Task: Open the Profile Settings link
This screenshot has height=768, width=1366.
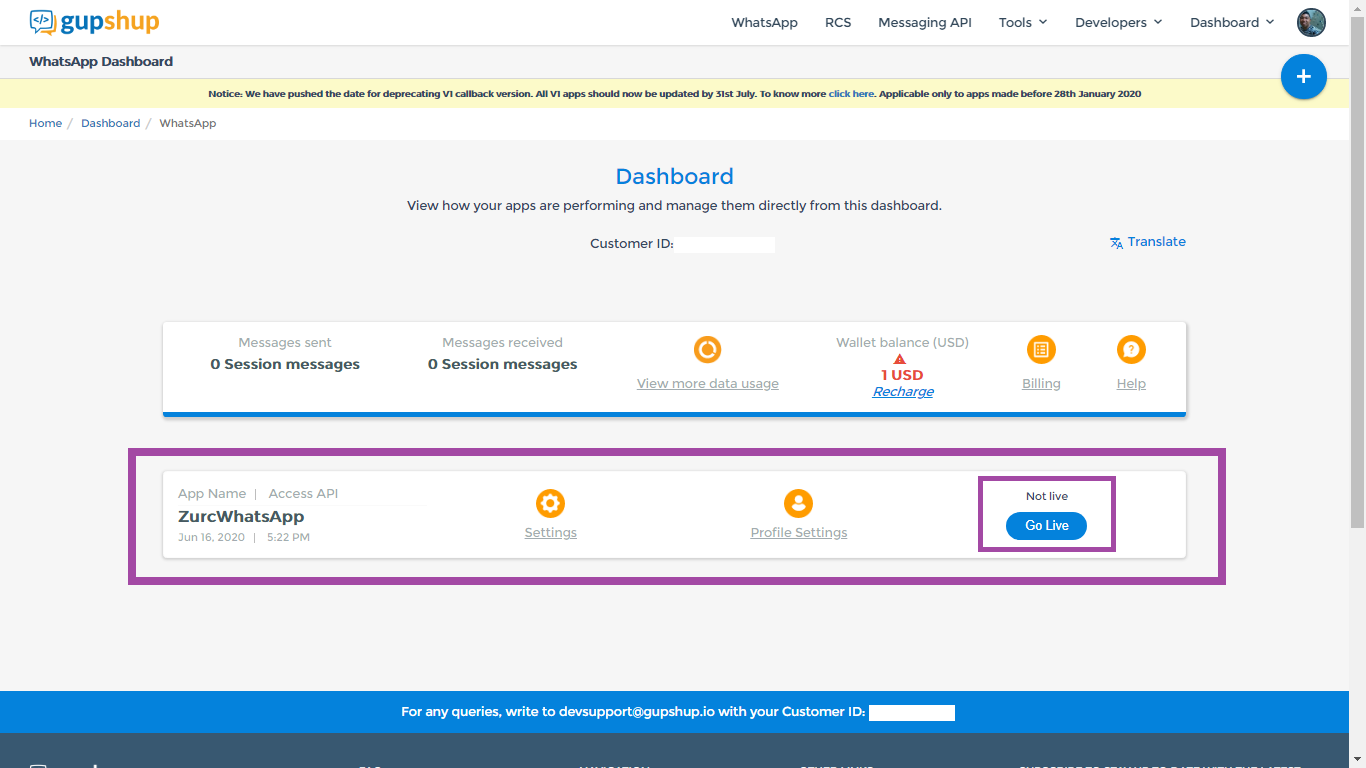Action: click(x=798, y=533)
